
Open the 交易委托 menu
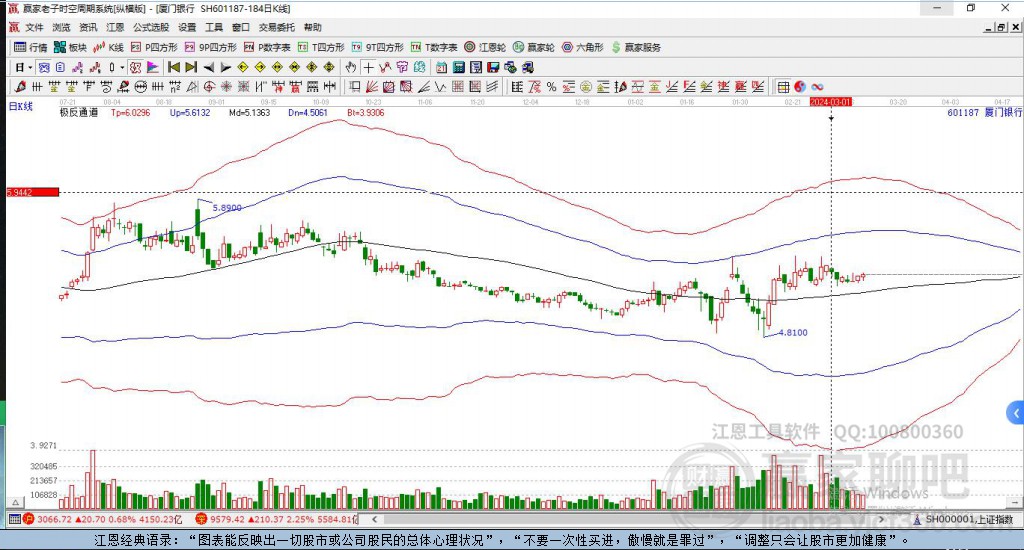277,27
